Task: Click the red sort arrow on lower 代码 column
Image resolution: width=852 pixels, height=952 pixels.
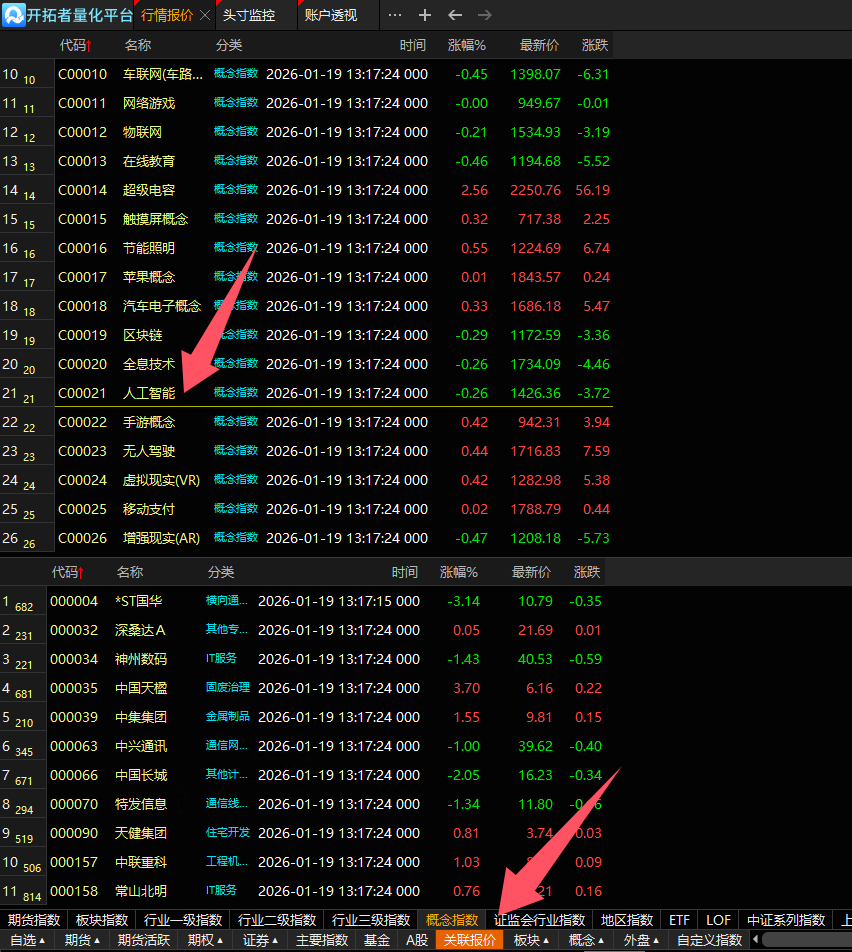Action: click(x=82, y=573)
